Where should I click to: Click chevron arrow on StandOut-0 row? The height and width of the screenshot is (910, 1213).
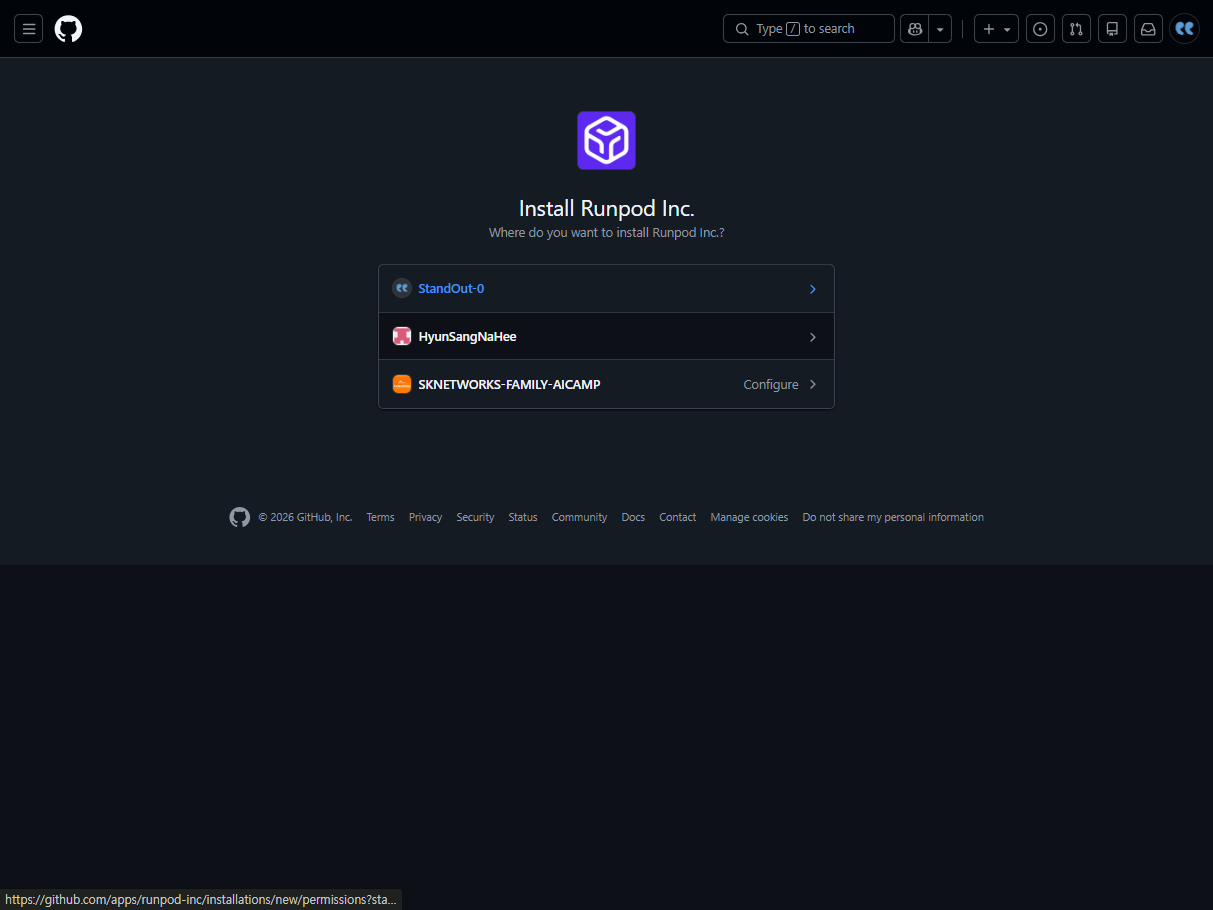[812, 289]
